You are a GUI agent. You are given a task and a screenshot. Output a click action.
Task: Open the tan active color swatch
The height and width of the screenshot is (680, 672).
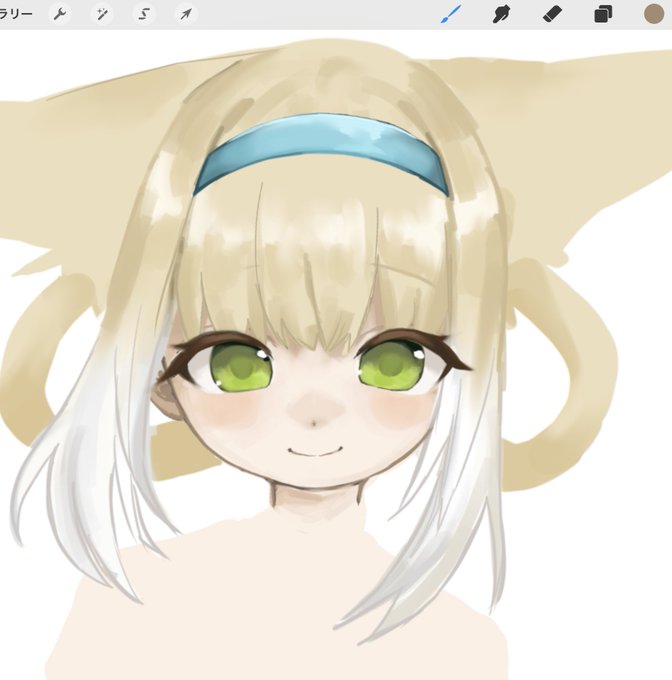[654, 14]
